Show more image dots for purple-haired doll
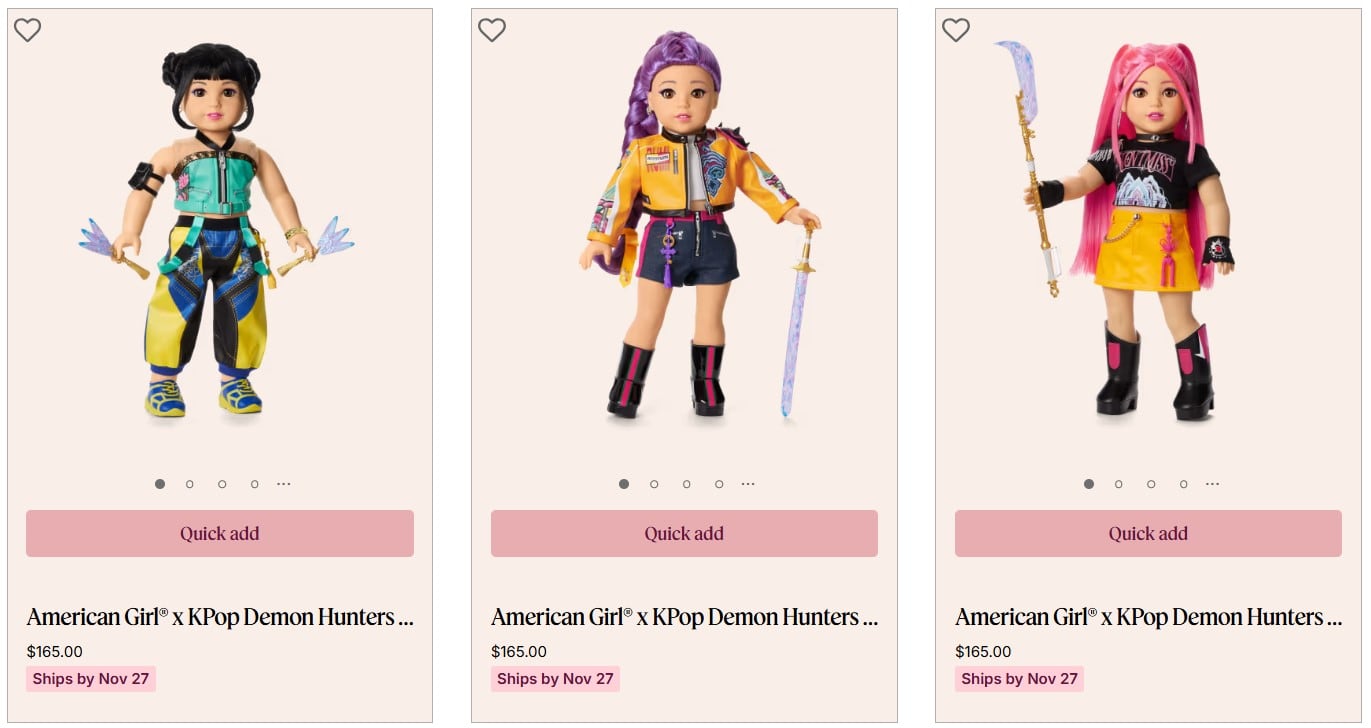Screen dimensions: 1371x728 pyautogui.click(x=748, y=484)
